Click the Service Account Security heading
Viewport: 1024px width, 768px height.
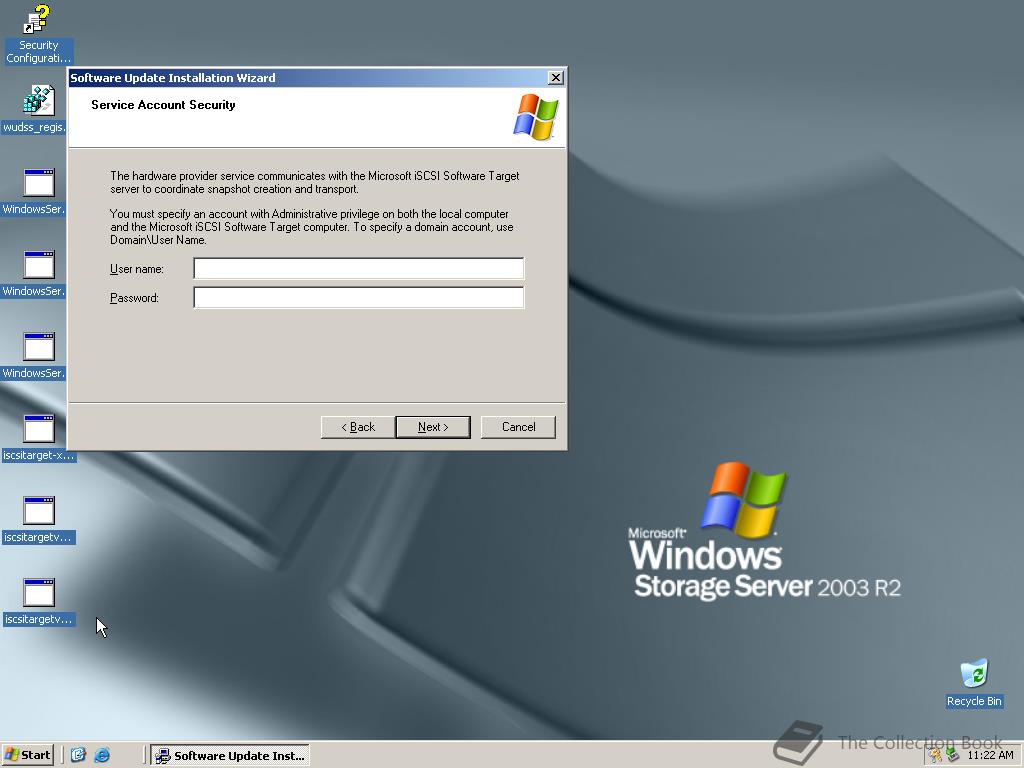point(163,104)
